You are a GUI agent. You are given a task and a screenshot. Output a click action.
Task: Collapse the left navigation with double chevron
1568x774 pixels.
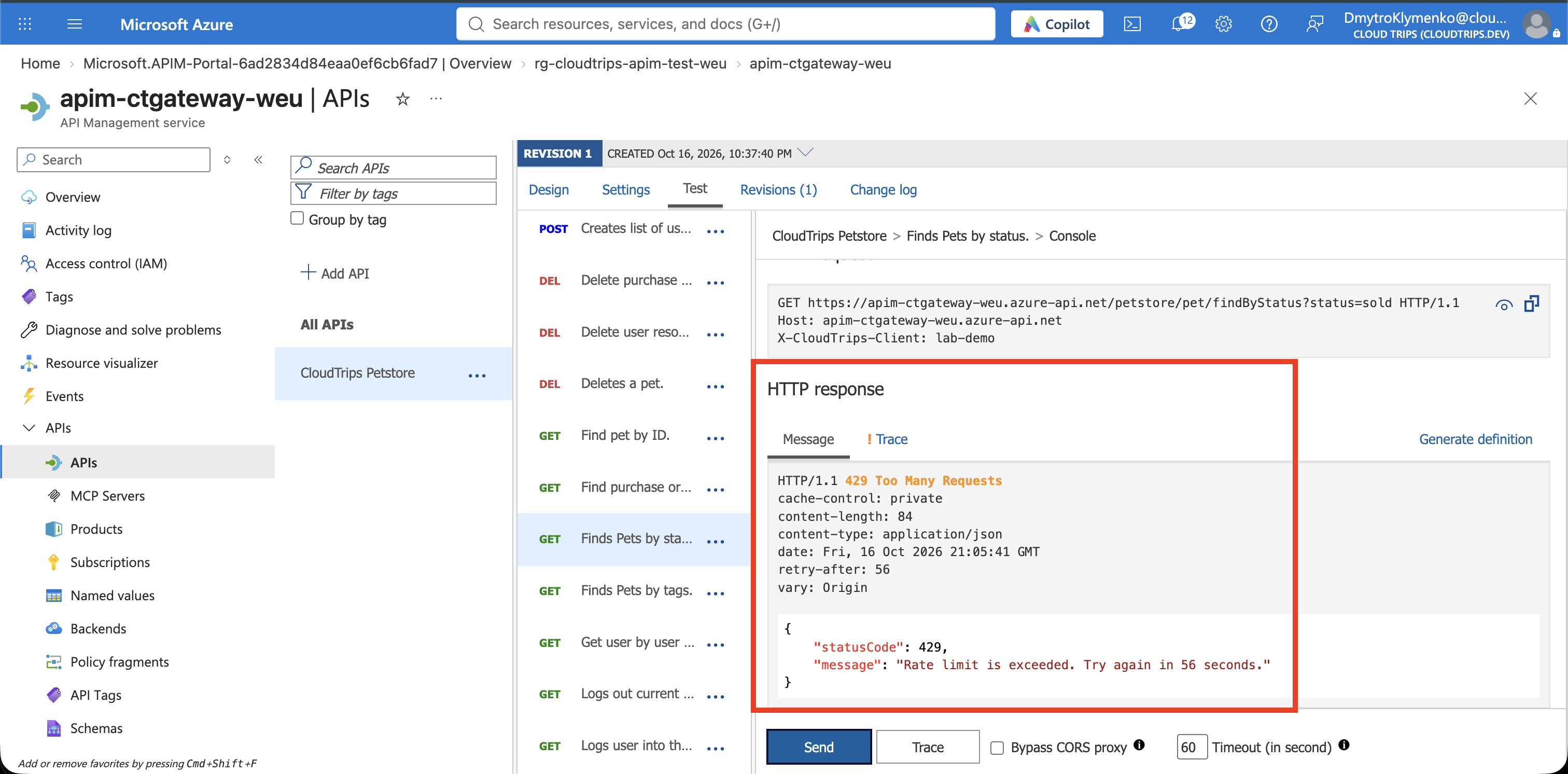point(258,160)
